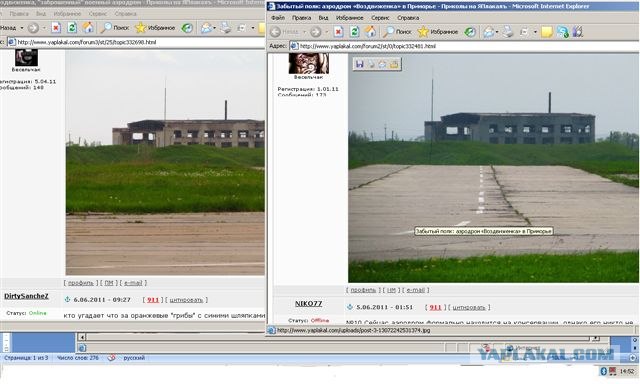Viewport: 640px width, 384px height.
Task: Click цитировать link in NIKO77 post
Action: [x=469, y=307]
